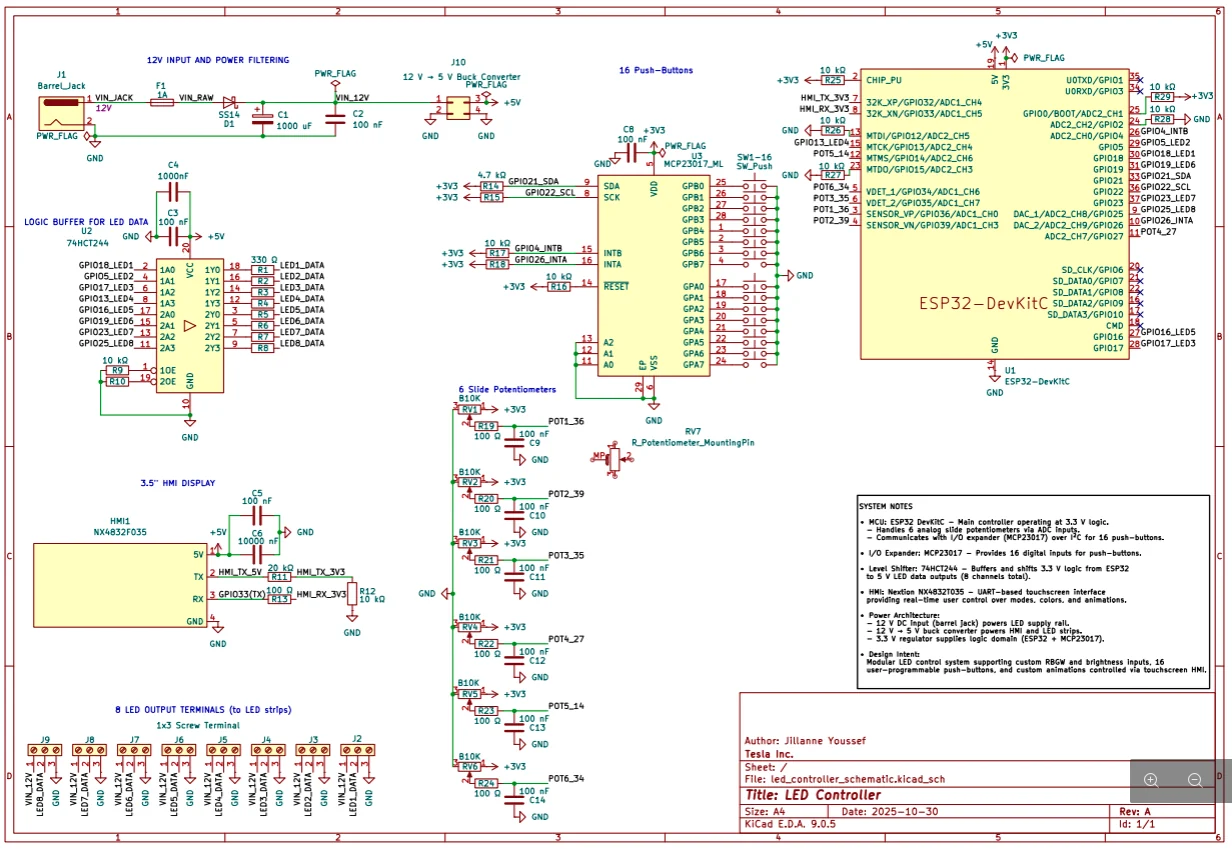The height and width of the screenshot is (849, 1232).
Task: Click the "Title: LED Controller" field
Action: [x=811, y=795]
